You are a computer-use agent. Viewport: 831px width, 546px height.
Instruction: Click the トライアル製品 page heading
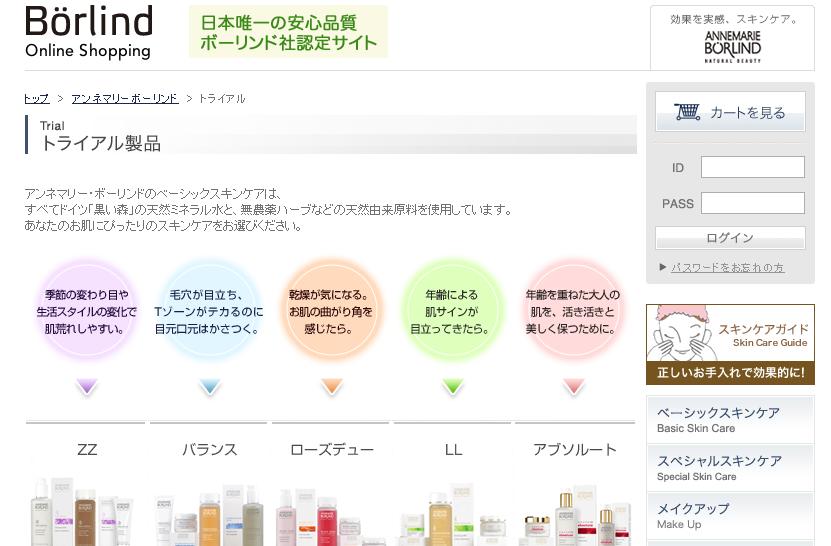point(101,143)
